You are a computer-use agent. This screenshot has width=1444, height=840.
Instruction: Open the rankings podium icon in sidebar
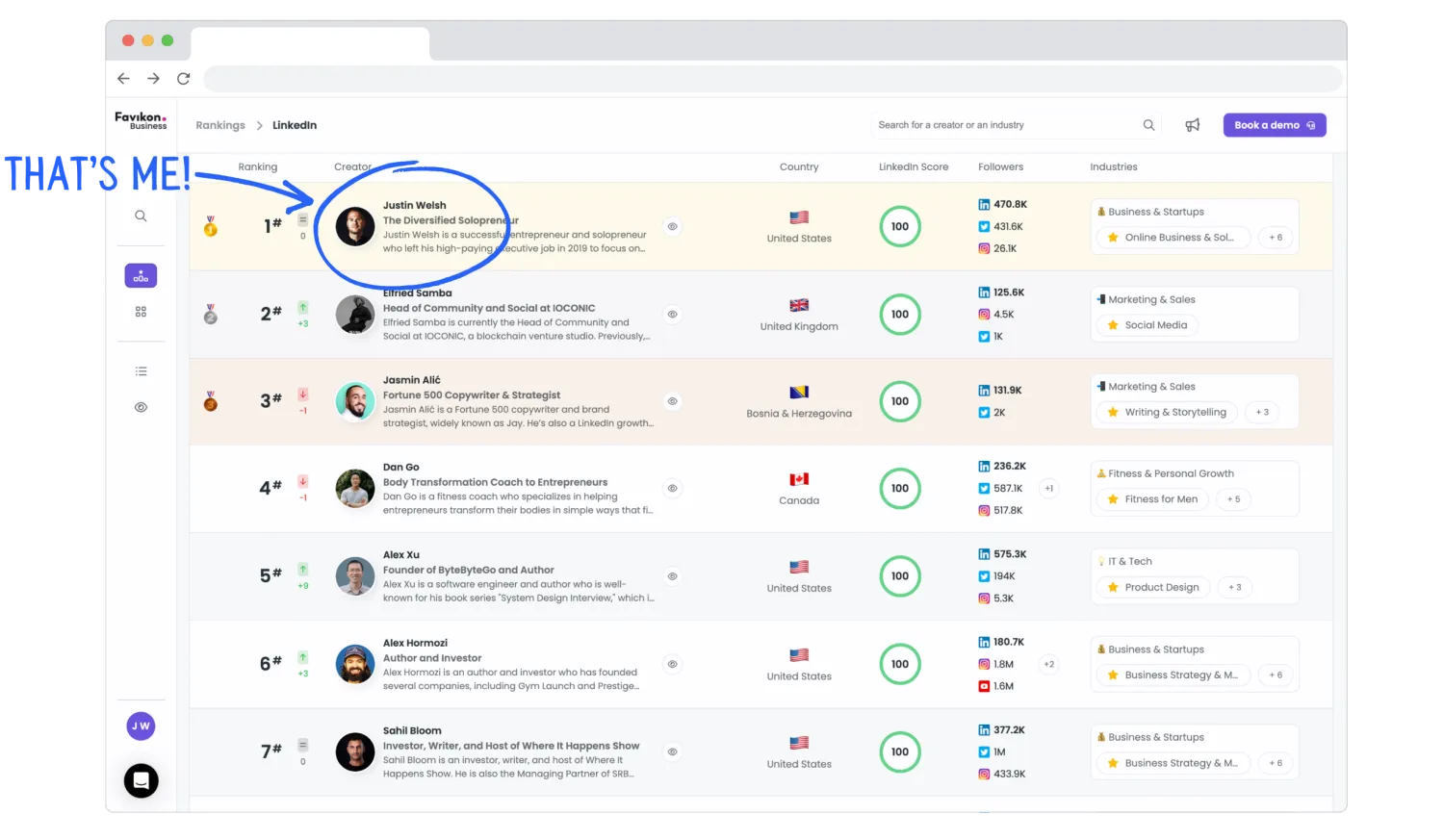pyautogui.click(x=141, y=276)
